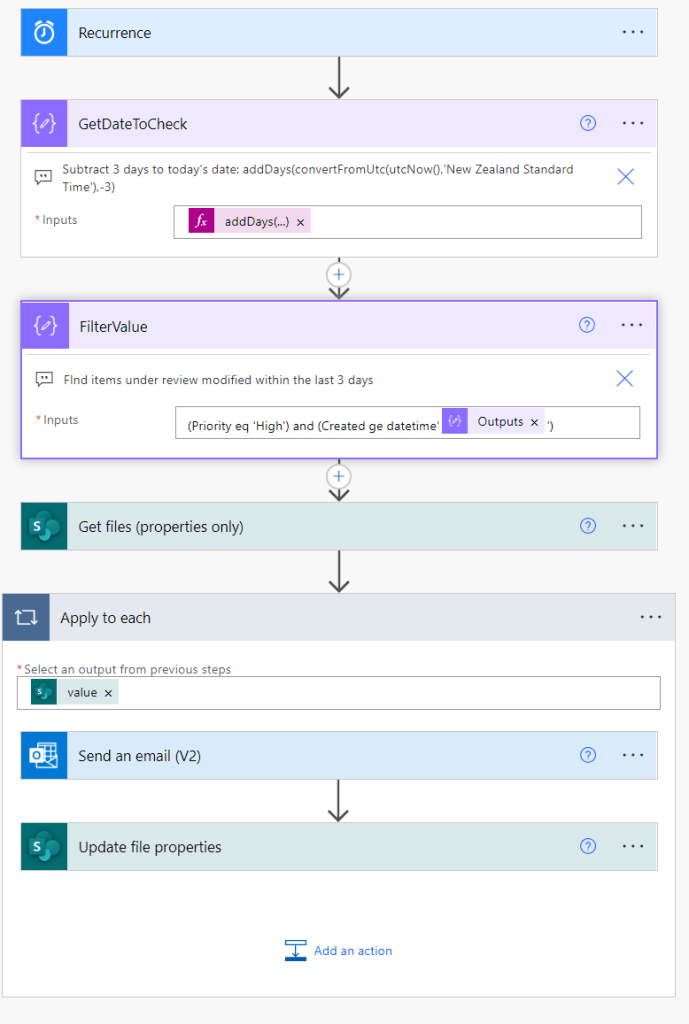The height and width of the screenshot is (1024, 689).
Task: Remove the addDays expression token
Action: (x=300, y=222)
